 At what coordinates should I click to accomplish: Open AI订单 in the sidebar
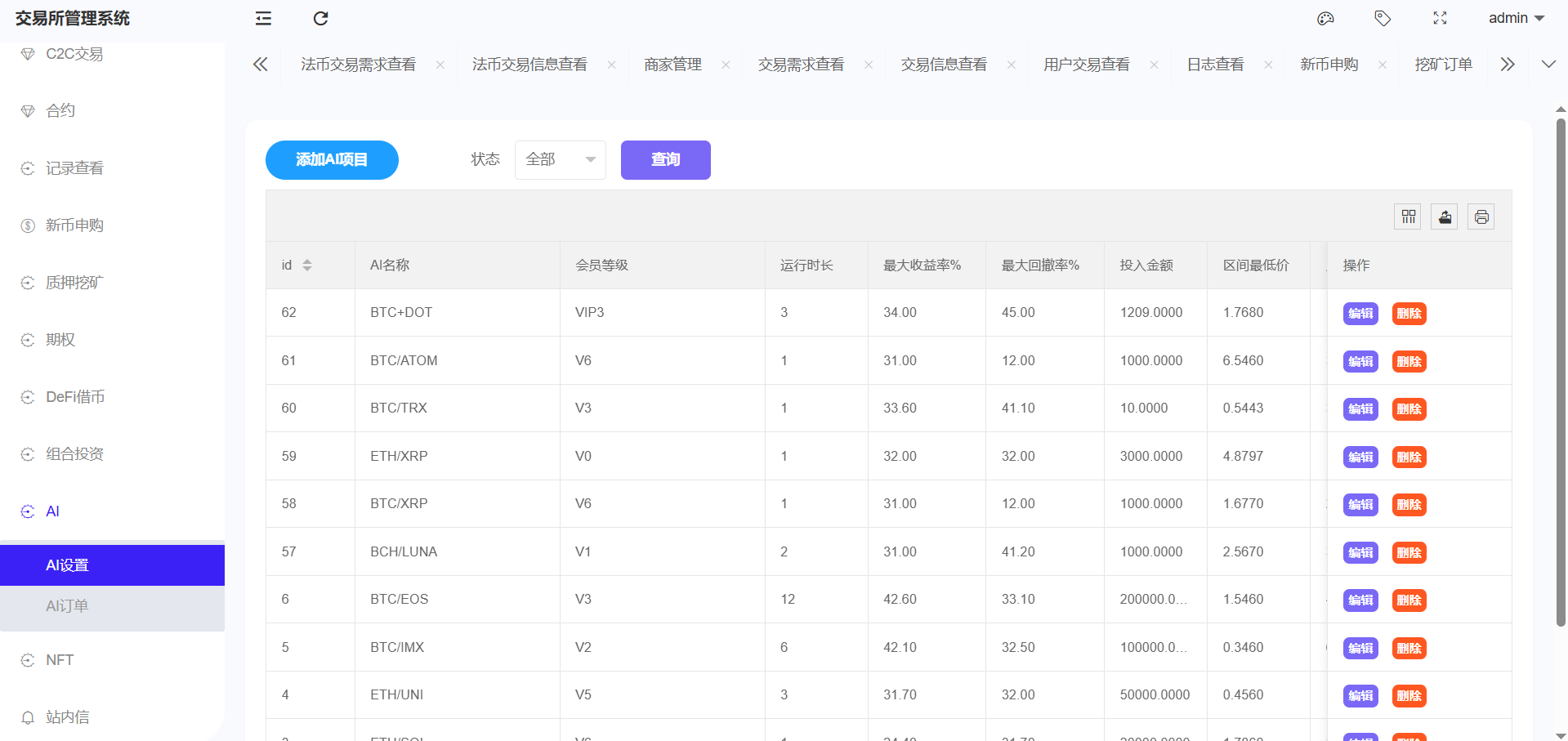[67, 606]
